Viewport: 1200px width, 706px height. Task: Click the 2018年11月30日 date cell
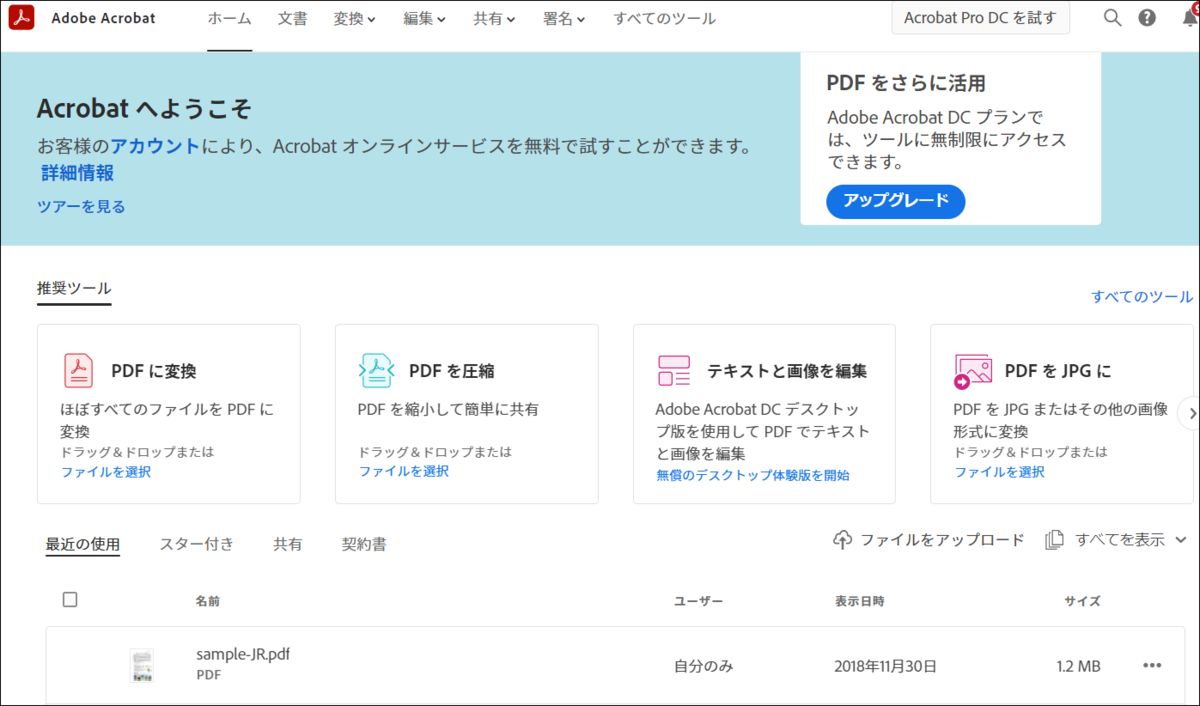pos(885,666)
